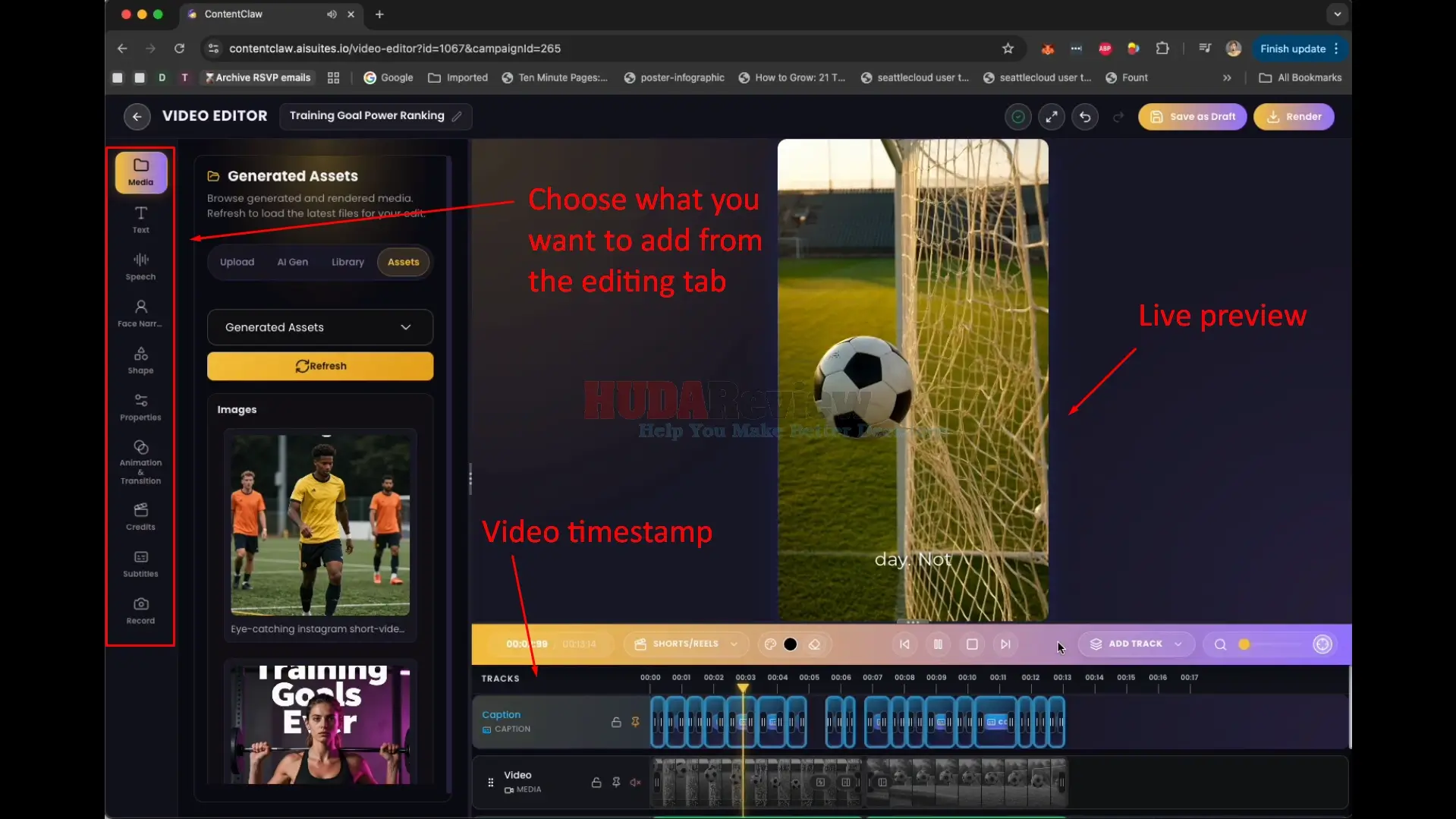1456x819 pixels.
Task: Click the eraser icon in the timeline bar
Action: click(x=814, y=644)
